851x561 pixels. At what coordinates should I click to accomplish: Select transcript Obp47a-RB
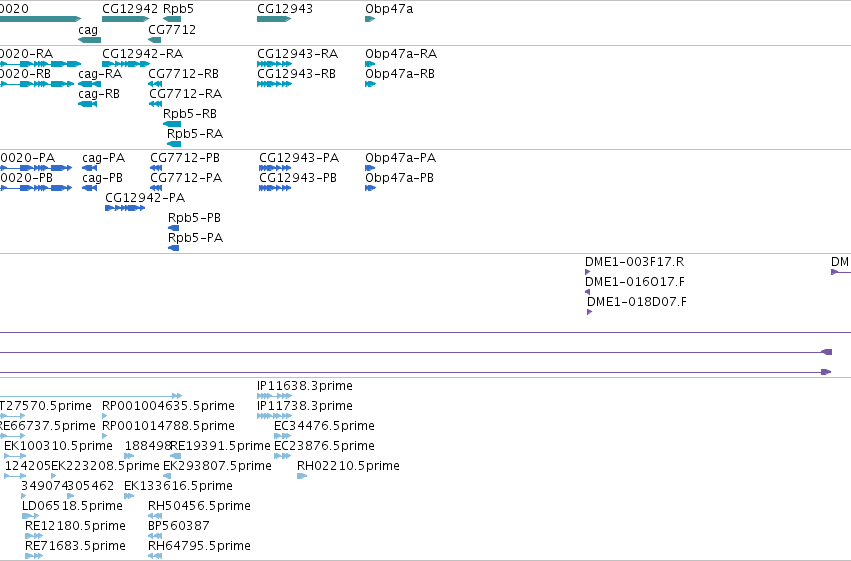[400, 74]
